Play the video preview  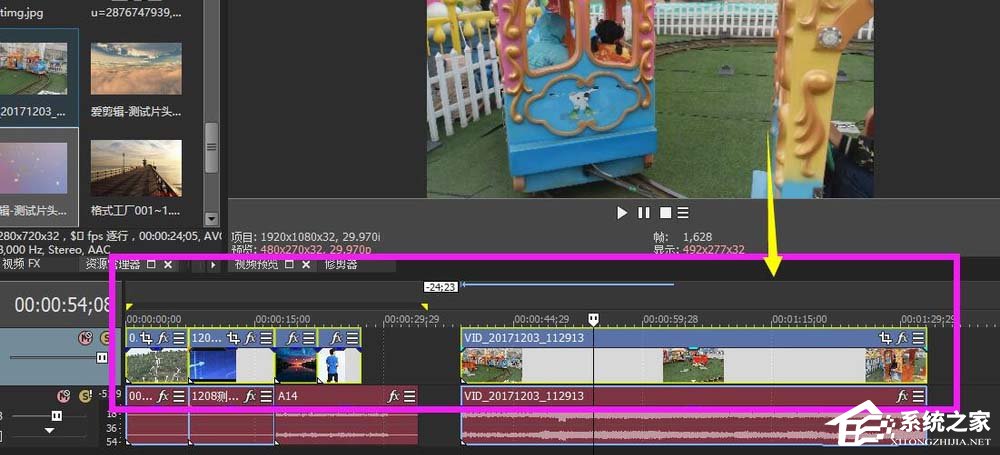point(622,213)
